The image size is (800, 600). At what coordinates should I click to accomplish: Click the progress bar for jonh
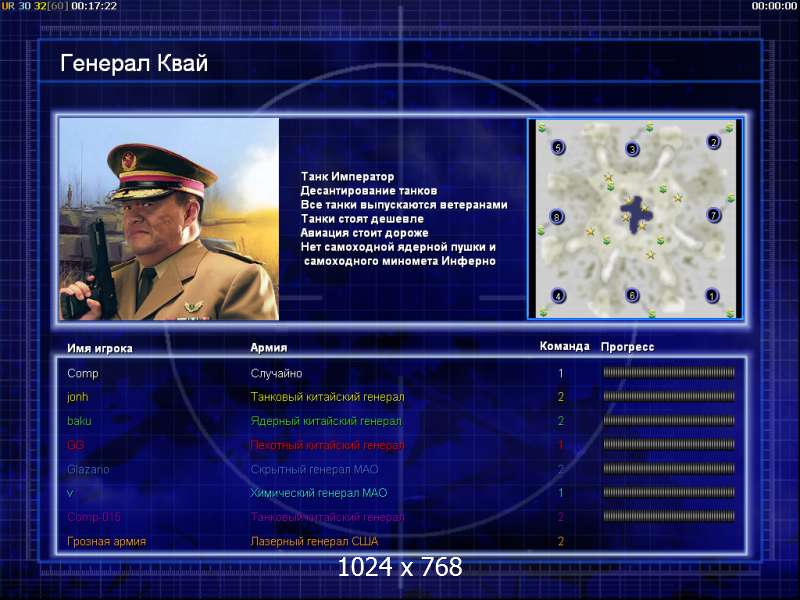669,396
